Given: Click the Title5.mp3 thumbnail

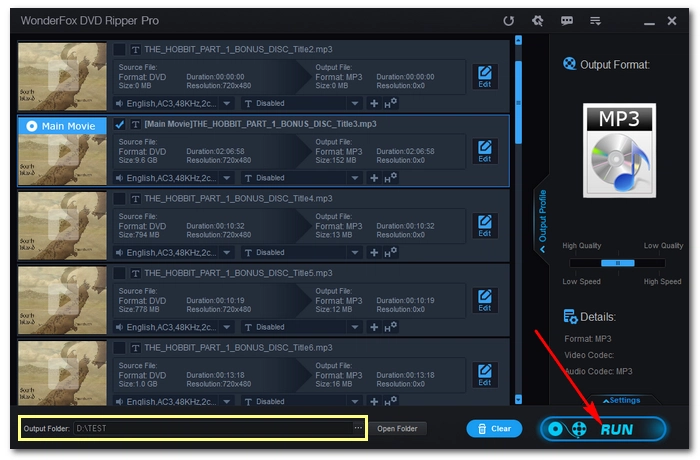Looking at the screenshot, I should [x=62, y=300].
